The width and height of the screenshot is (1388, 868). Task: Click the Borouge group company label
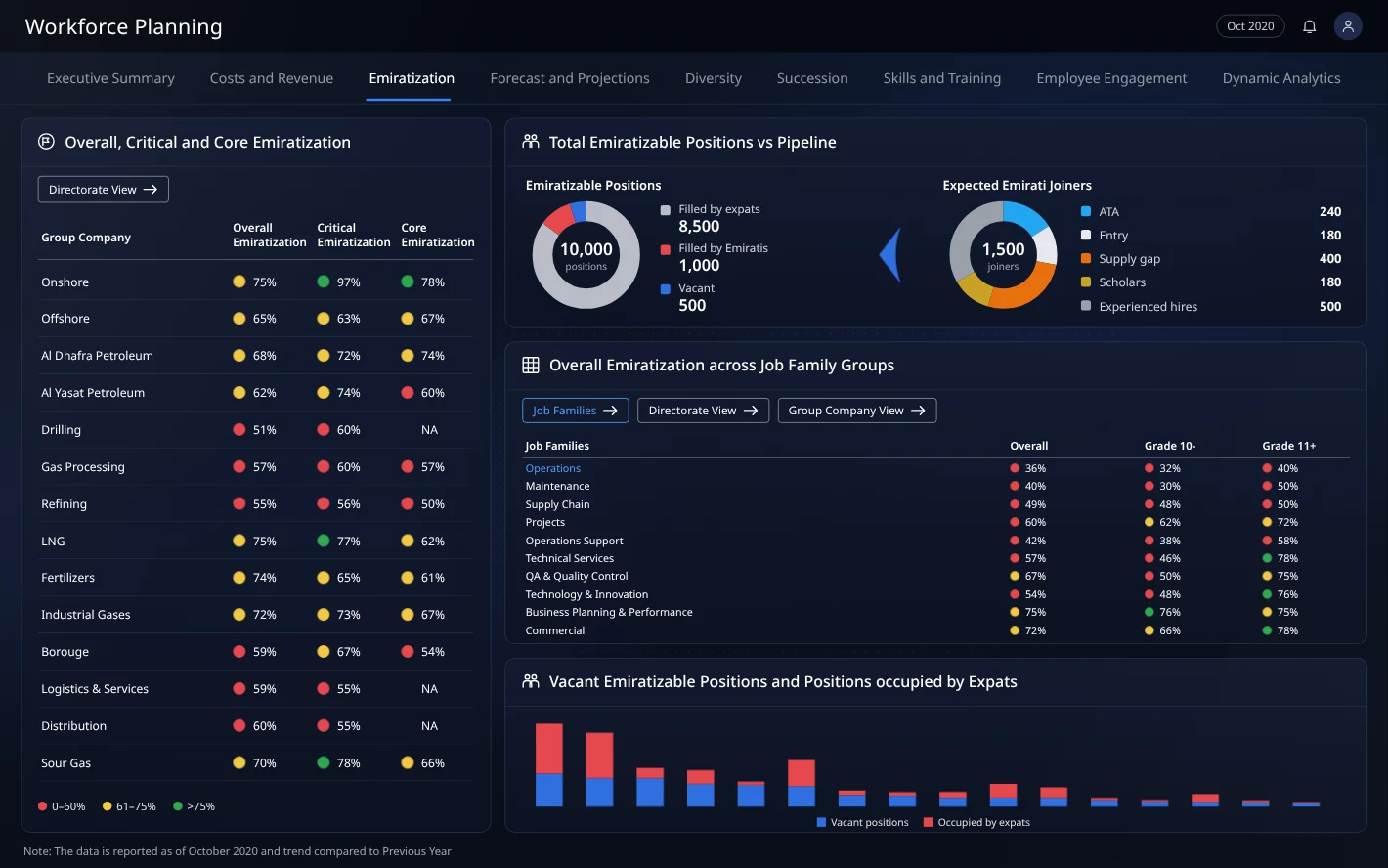tap(65, 652)
